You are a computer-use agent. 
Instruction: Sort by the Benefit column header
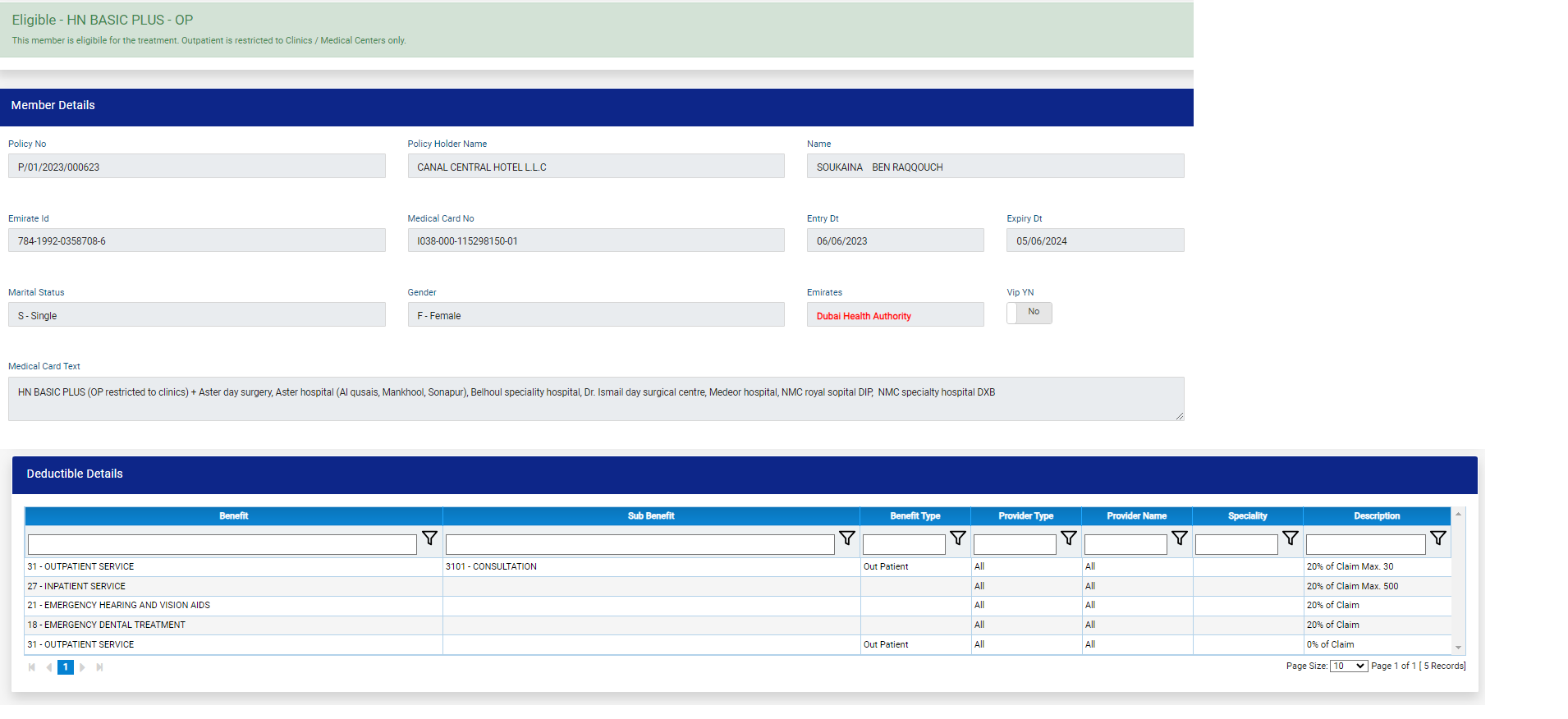[x=233, y=516]
